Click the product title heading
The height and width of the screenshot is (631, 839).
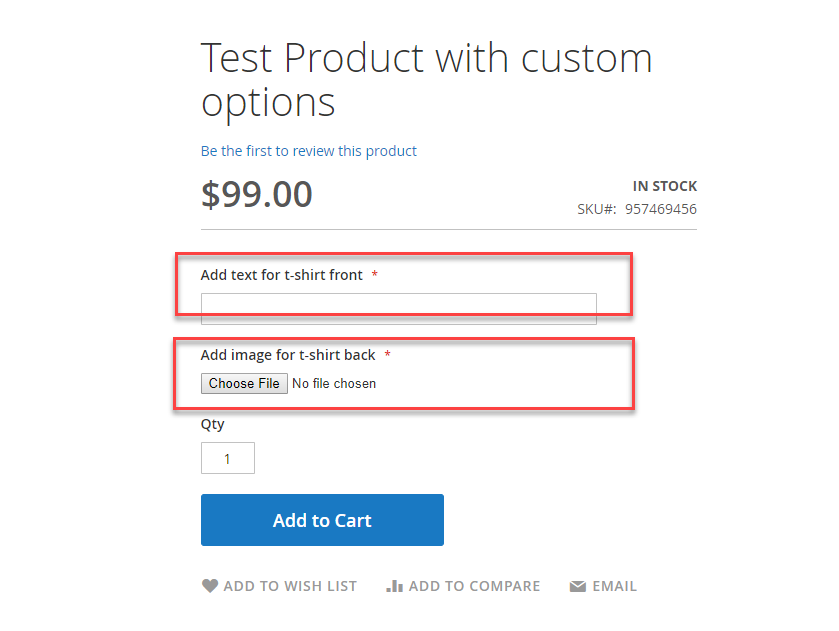pos(426,80)
